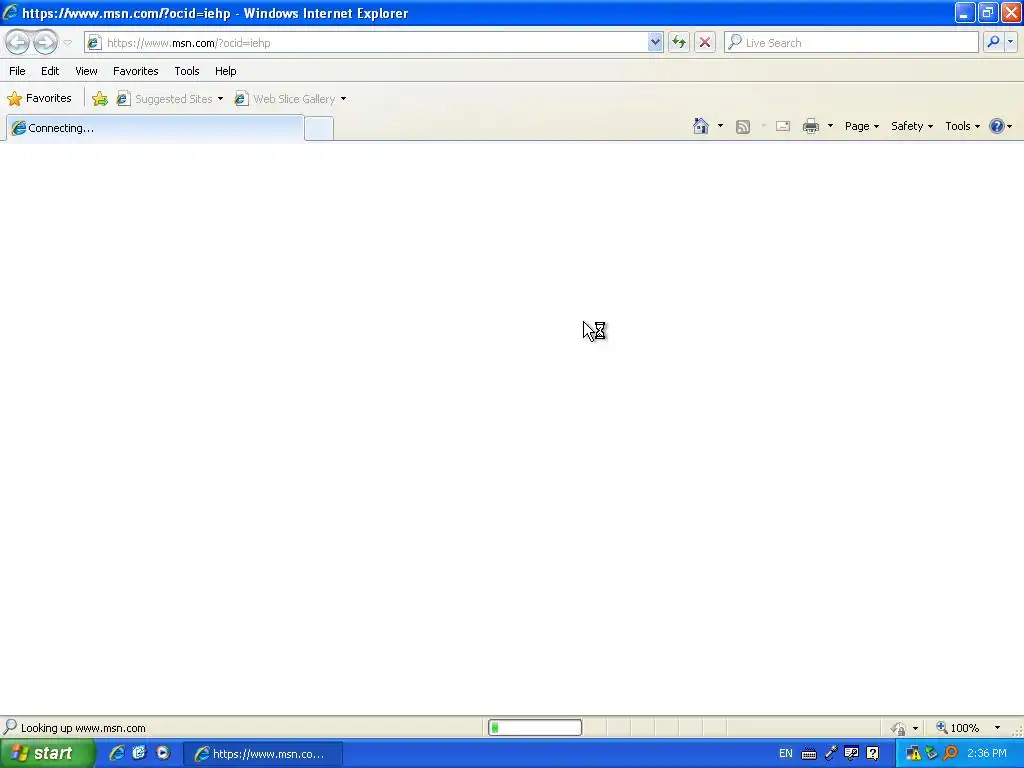
Task: Open the Windows start menu
Action: (47, 754)
